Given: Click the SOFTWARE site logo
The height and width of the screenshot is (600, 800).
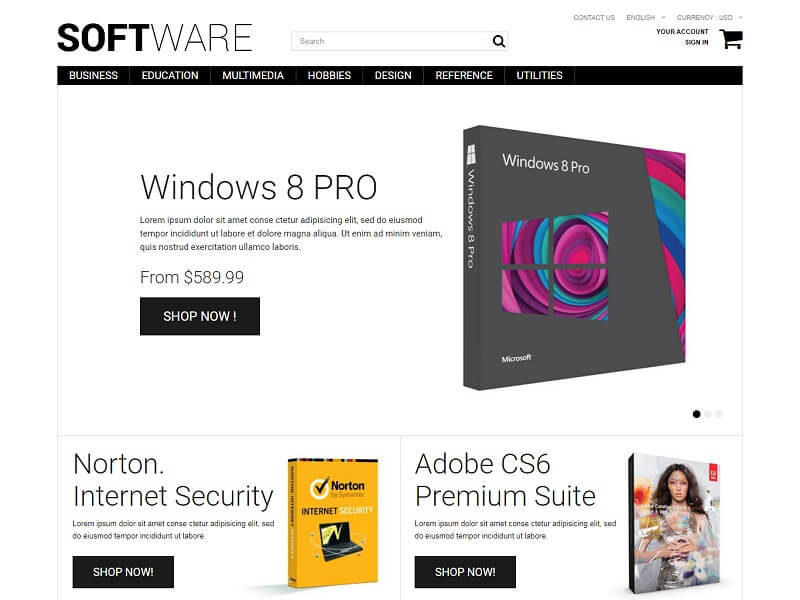Looking at the screenshot, I should (155, 38).
